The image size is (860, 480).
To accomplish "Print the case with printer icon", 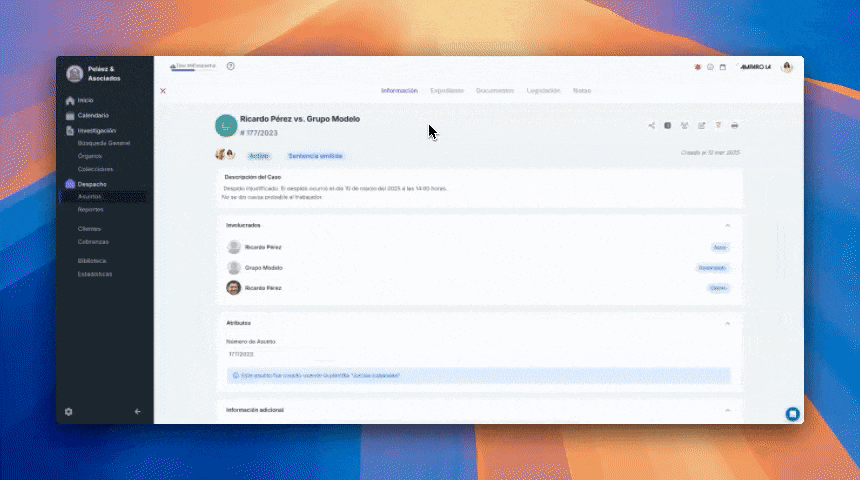I will click(734, 126).
